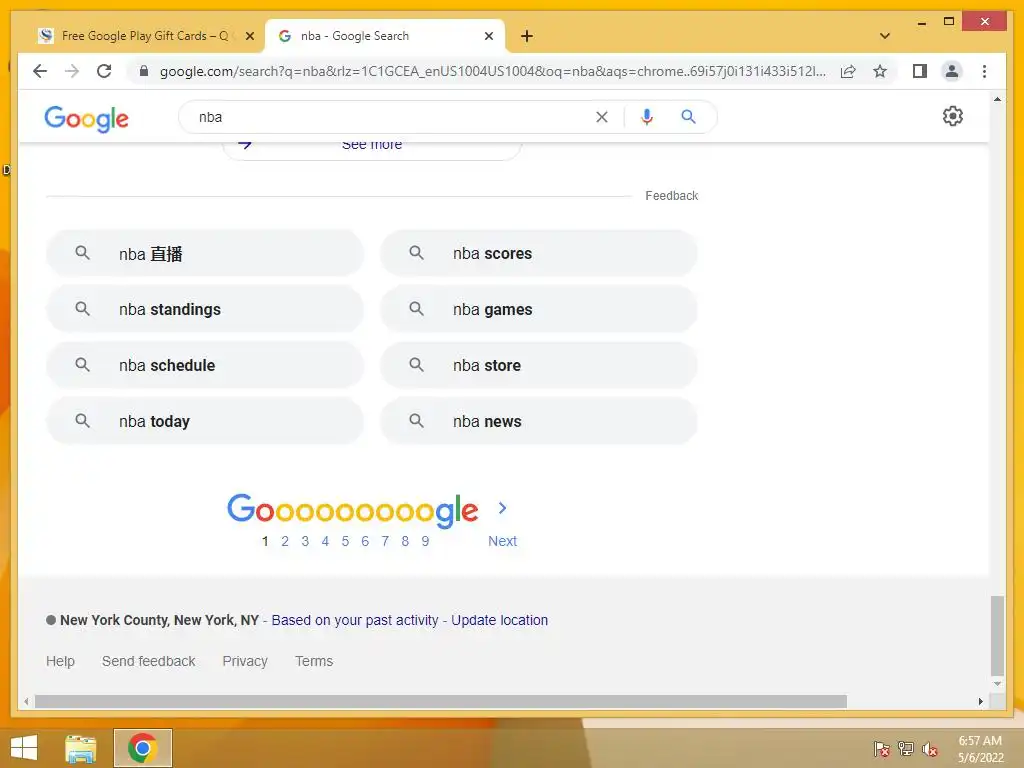Bookmark this page with the star icon
Image resolution: width=1024 pixels, height=768 pixels.
[880, 71]
